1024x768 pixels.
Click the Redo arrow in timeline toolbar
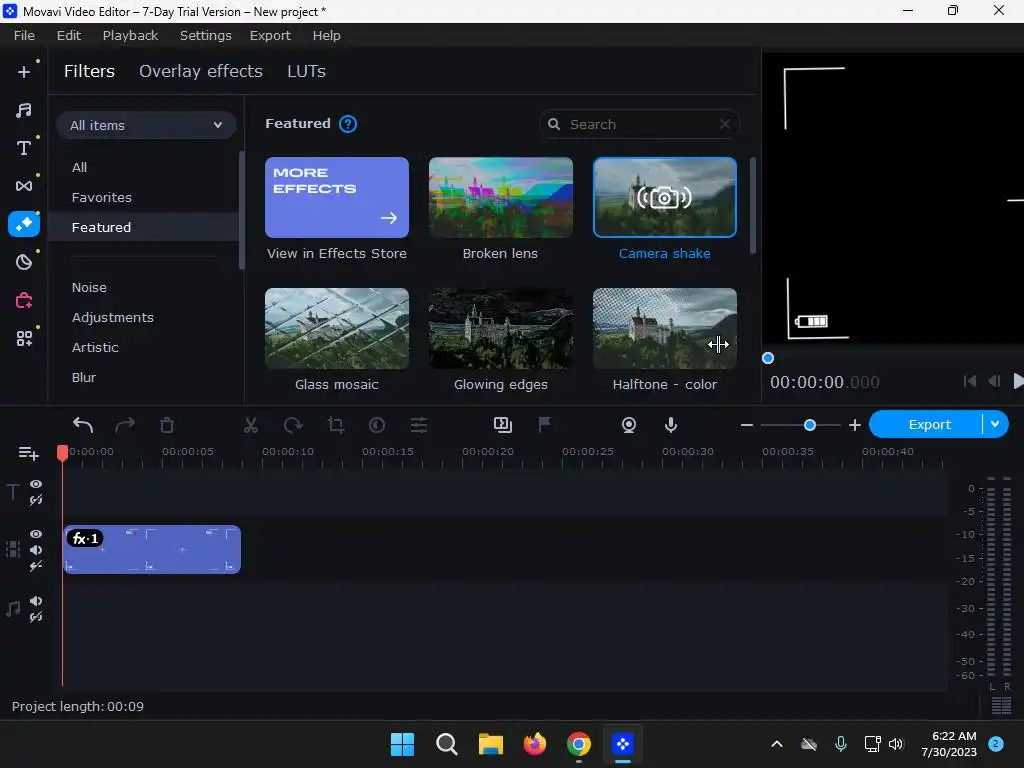[x=125, y=425]
